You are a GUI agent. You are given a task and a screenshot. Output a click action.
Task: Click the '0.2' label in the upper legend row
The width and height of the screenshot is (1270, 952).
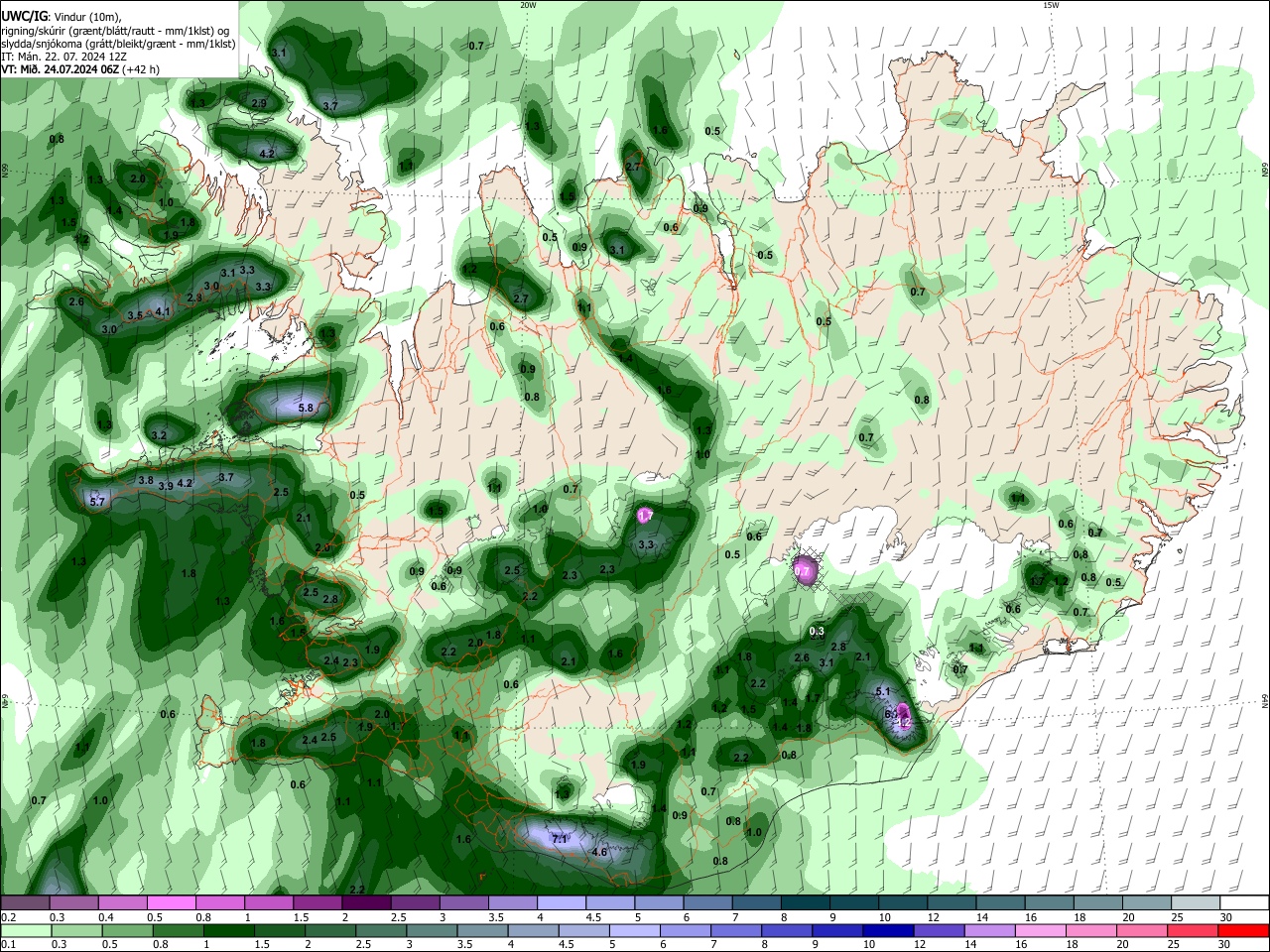pyautogui.click(x=8, y=917)
